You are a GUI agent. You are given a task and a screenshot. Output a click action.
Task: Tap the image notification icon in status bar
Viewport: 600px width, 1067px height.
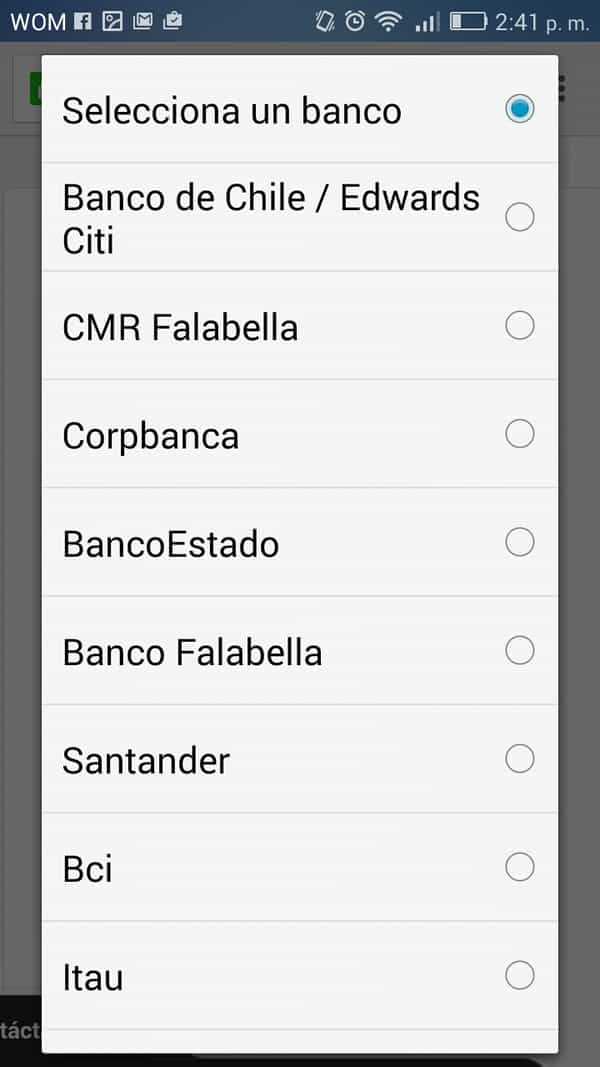[x=112, y=21]
